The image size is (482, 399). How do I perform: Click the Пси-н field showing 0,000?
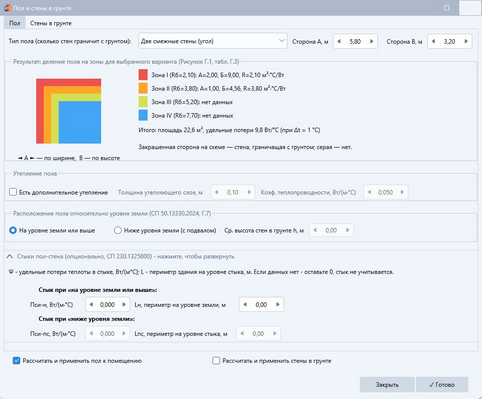107,304
